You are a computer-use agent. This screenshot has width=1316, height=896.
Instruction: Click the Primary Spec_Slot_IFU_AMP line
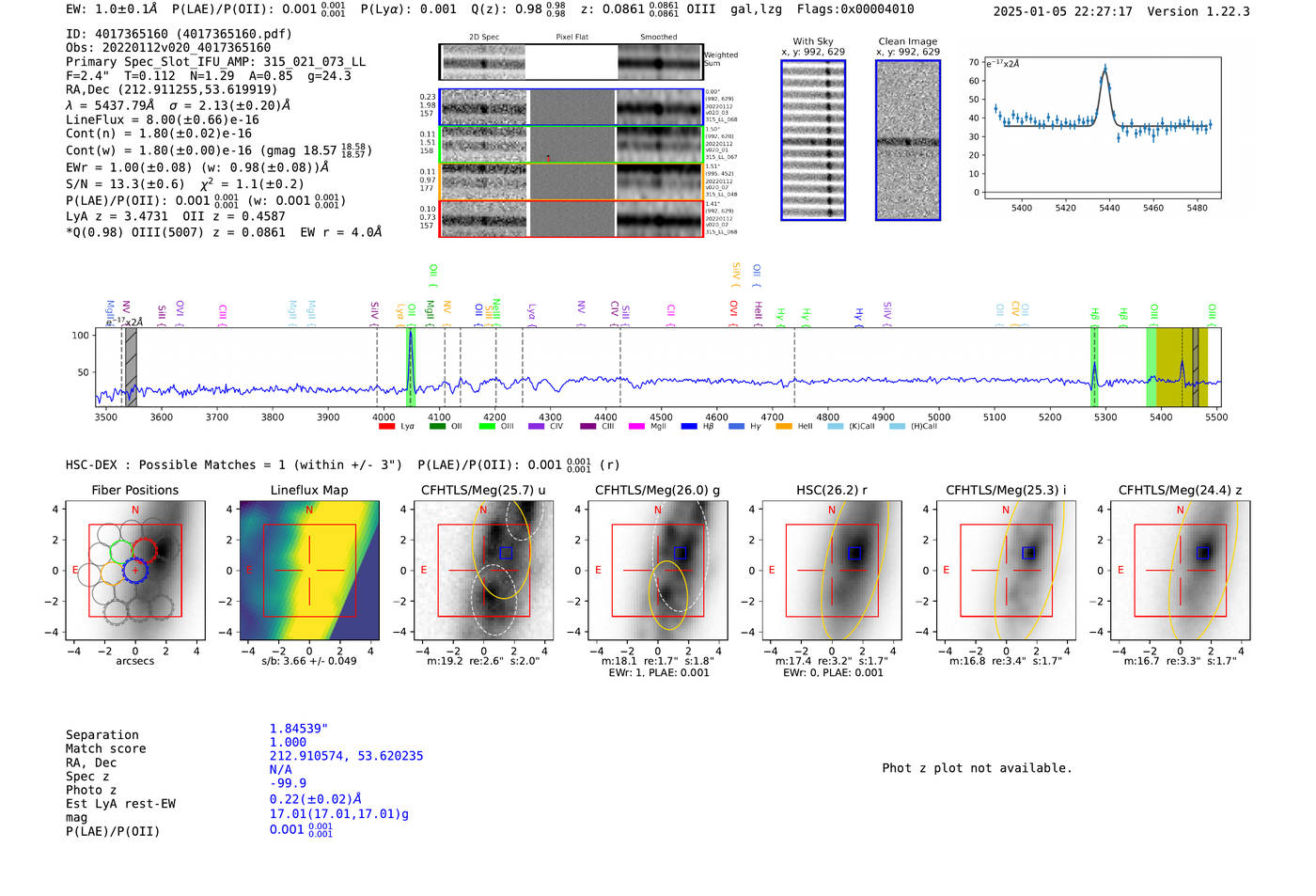click(216, 62)
